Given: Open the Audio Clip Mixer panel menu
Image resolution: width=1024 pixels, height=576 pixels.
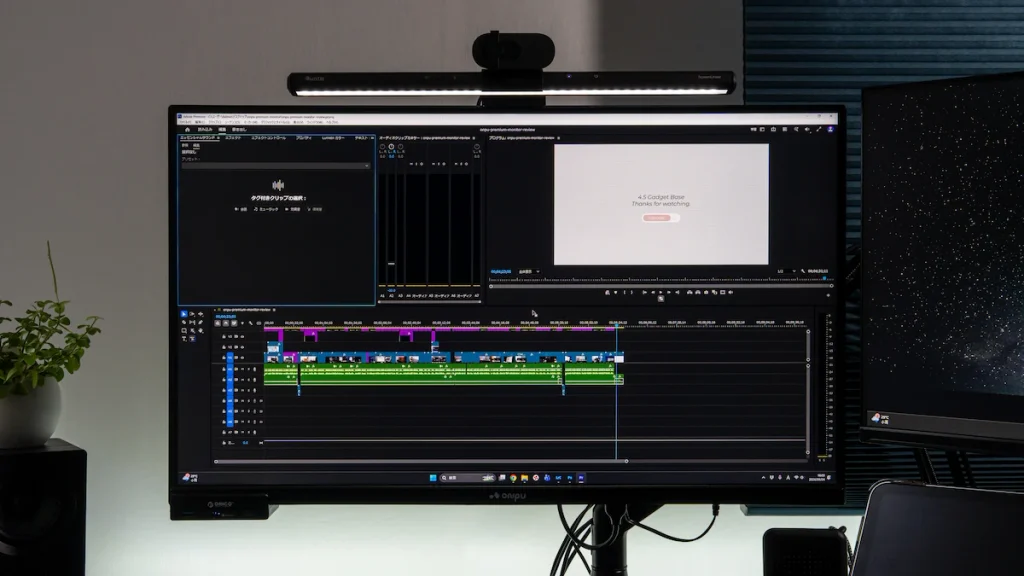Looking at the screenshot, I should [473, 138].
